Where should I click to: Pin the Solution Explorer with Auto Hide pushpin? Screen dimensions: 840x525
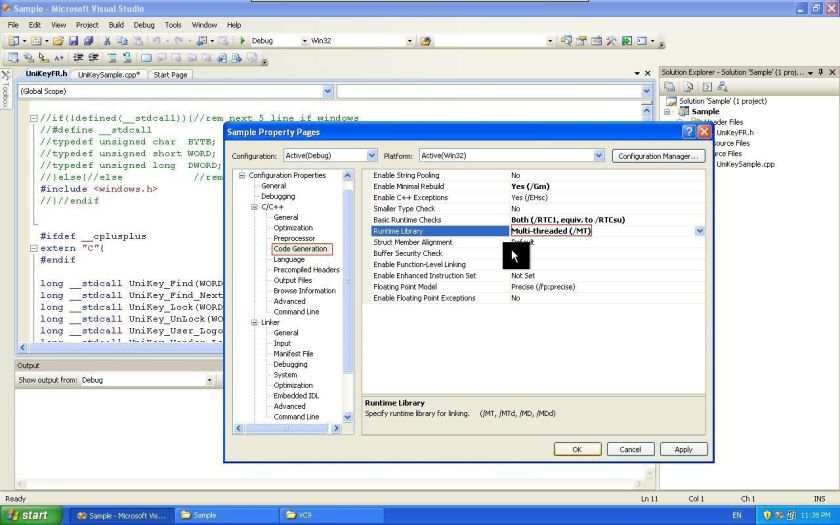click(821, 72)
